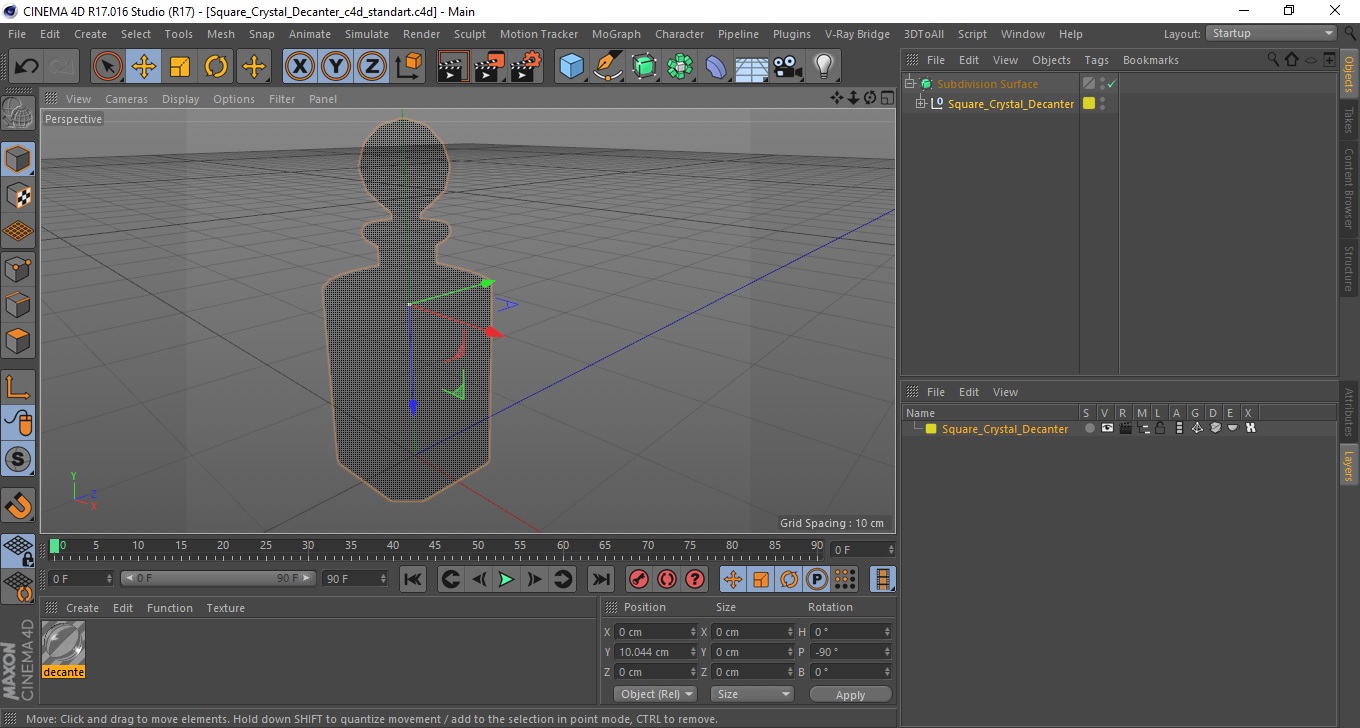Image resolution: width=1360 pixels, height=728 pixels.
Task: Open the File menu
Action: point(17,34)
